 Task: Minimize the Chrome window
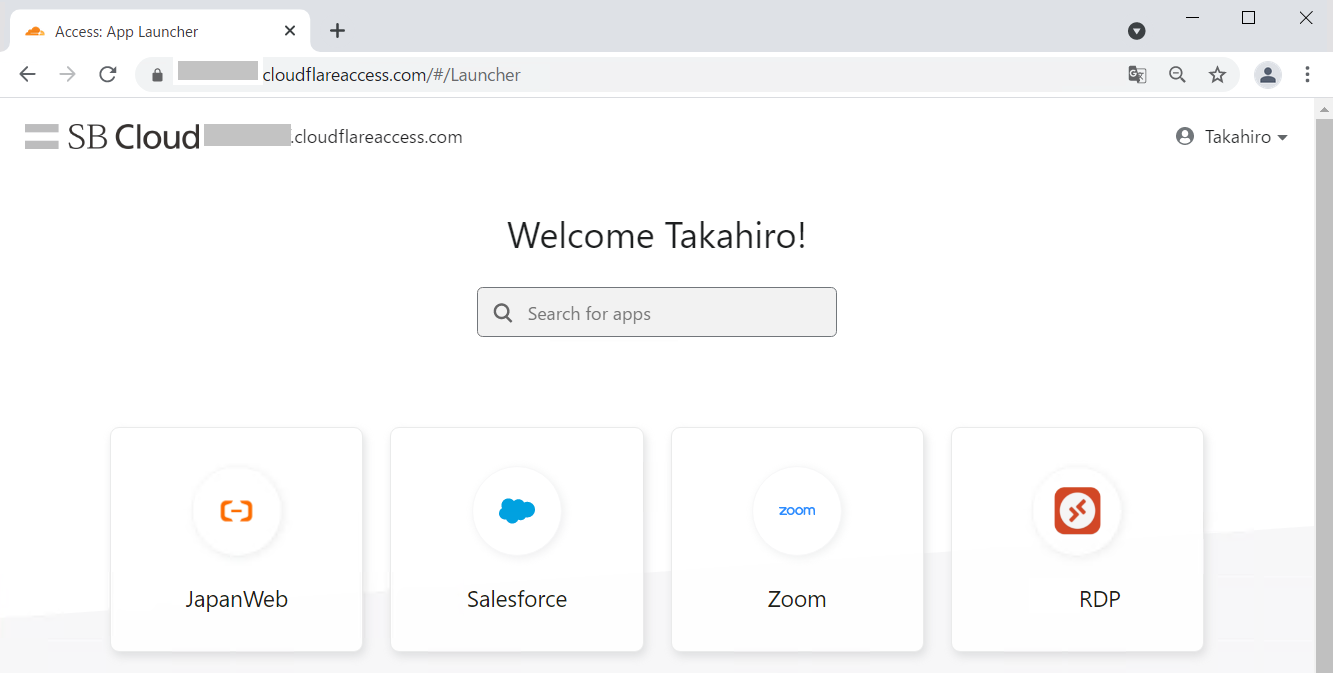coord(1192,17)
